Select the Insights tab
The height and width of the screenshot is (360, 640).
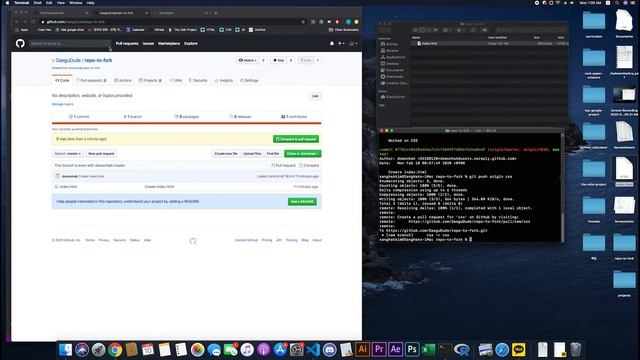coord(224,80)
